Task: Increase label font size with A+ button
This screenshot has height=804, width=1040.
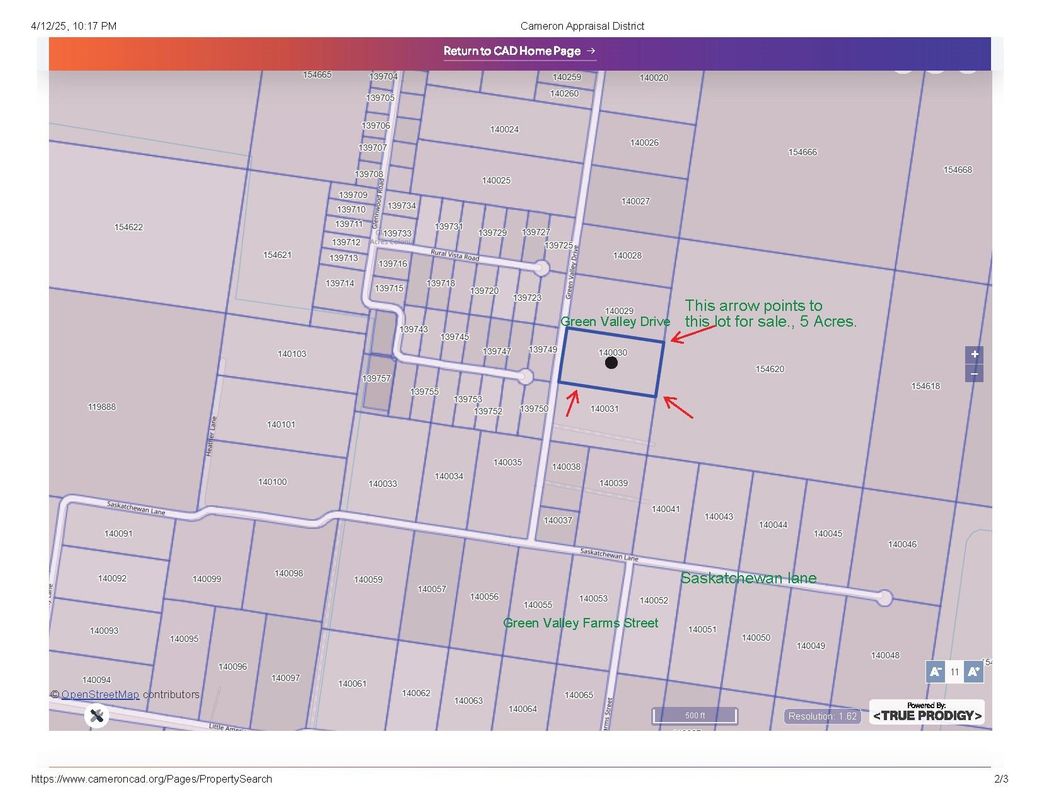Action: (973, 672)
